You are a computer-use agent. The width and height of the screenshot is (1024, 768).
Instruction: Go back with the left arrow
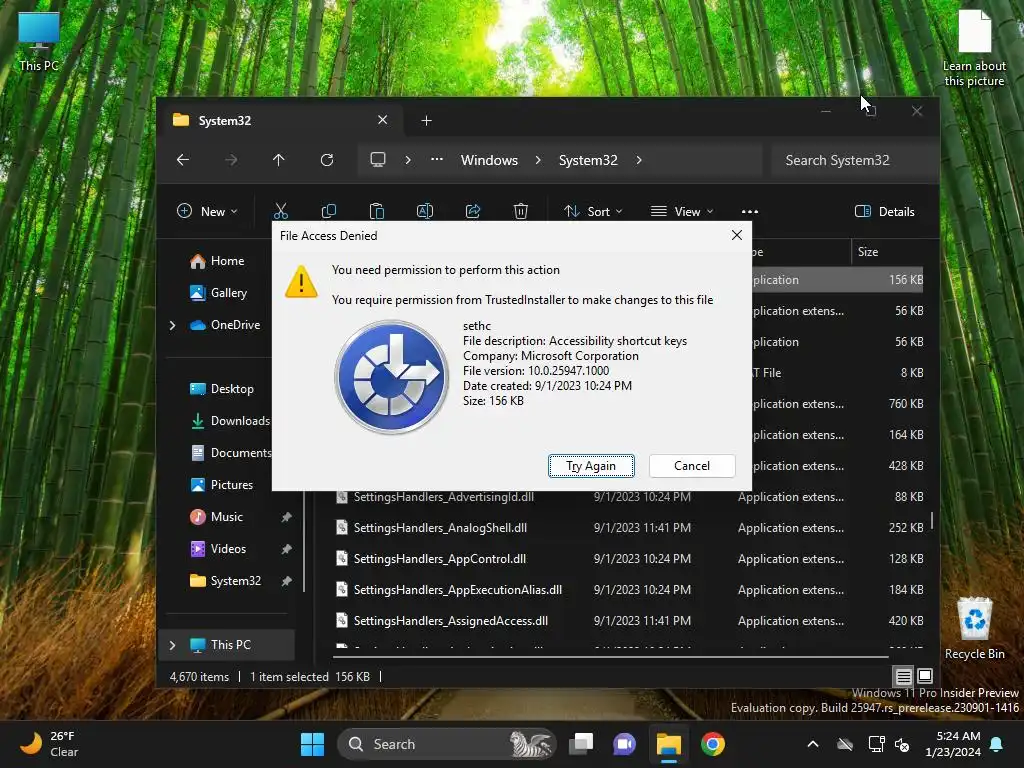tap(183, 160)
